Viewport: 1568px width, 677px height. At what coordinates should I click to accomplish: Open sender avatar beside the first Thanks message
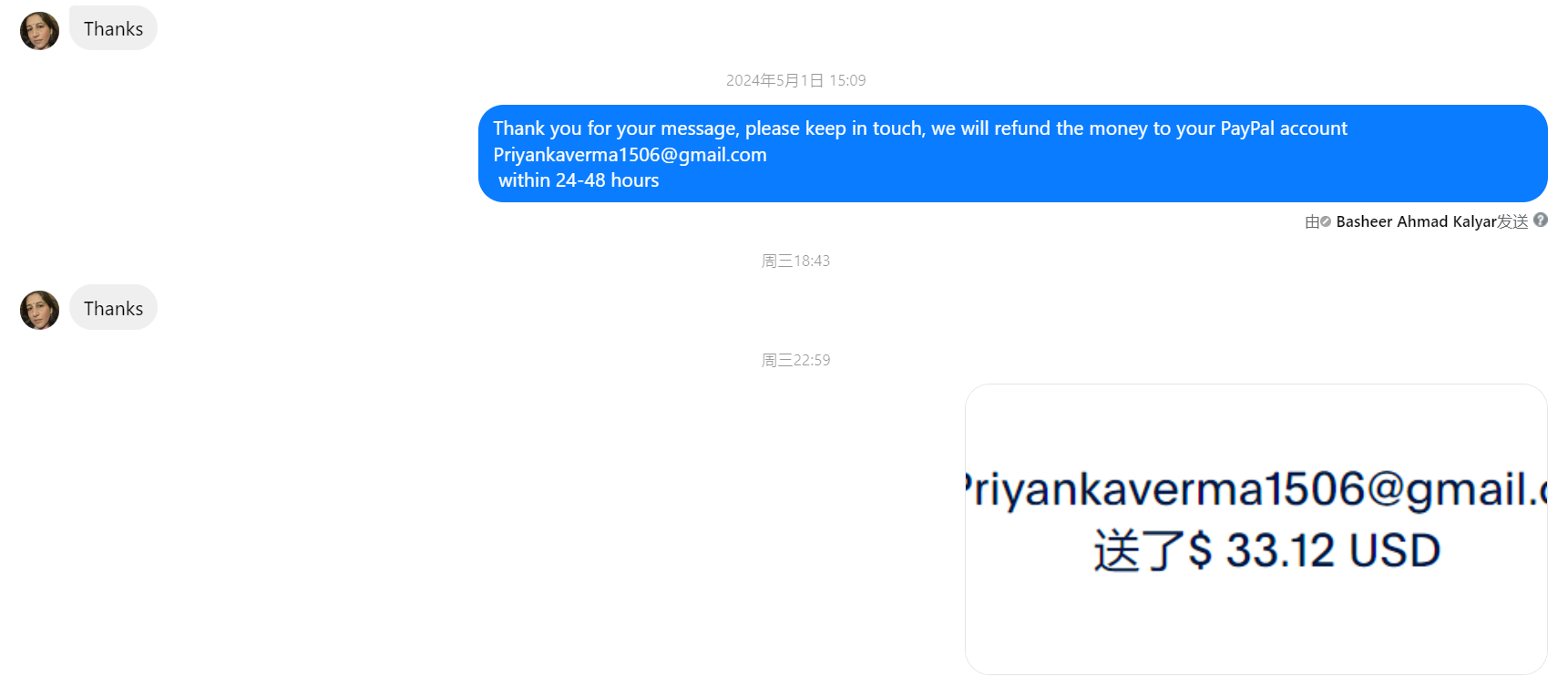(39, 30)
